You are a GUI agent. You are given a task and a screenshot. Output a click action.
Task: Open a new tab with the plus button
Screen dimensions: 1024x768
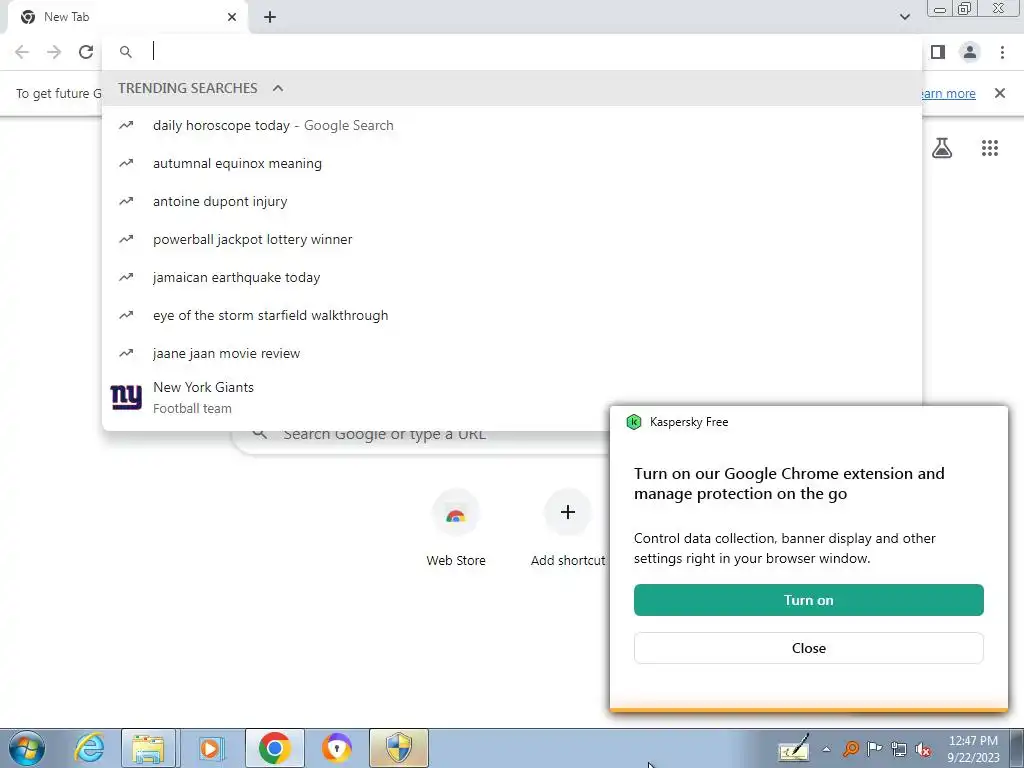[270, 17]
